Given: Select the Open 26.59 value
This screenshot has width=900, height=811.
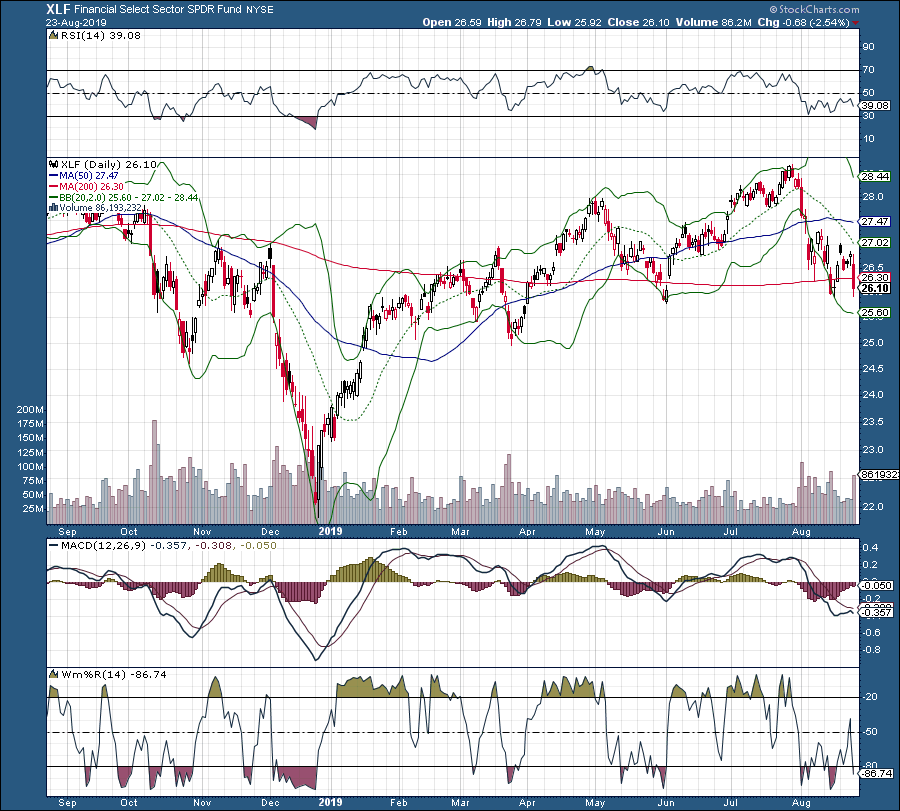Looking at the screenshot, I should pyautogui.click(x=452, y=22).
